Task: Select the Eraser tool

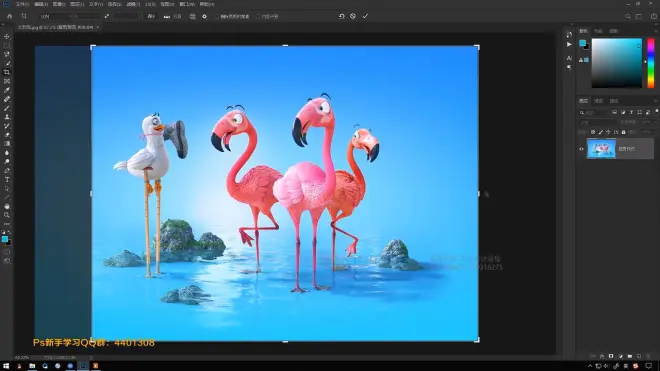Action: click(7, 135)
